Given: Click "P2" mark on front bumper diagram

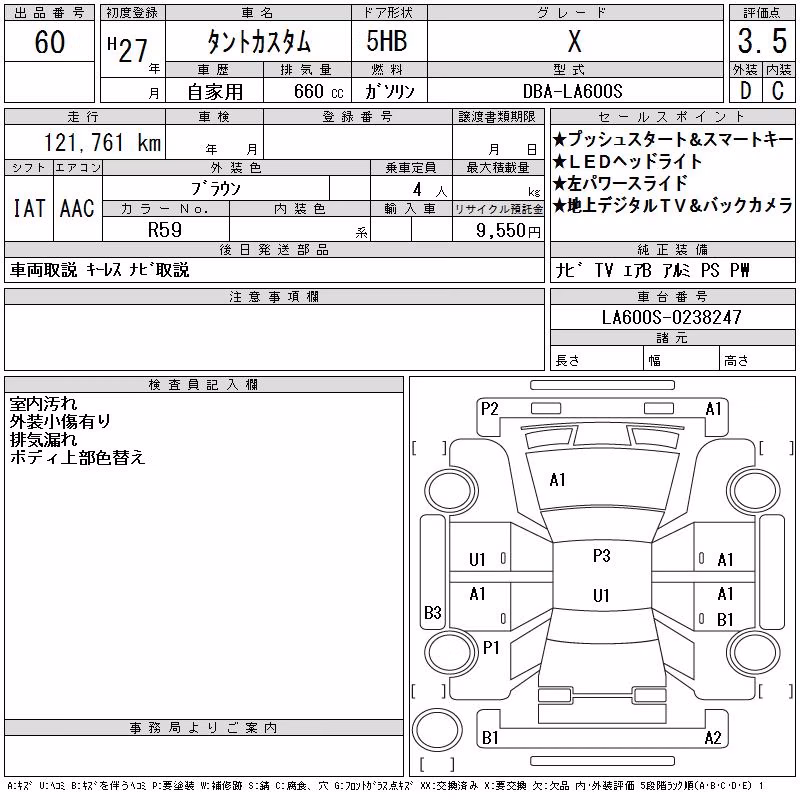Looking at the screenshot, I should pyautogui.click(x=489, y=409).
